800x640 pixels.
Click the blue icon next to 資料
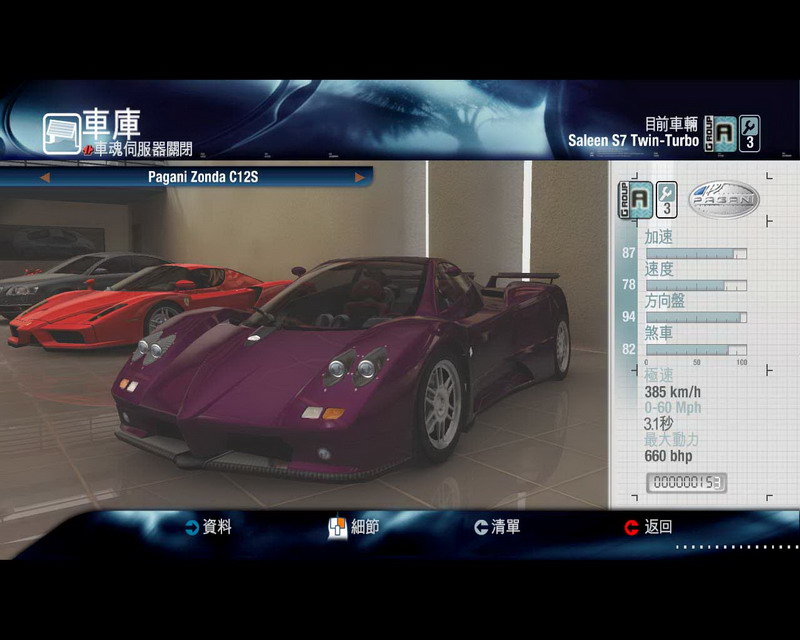pos(191,527)
